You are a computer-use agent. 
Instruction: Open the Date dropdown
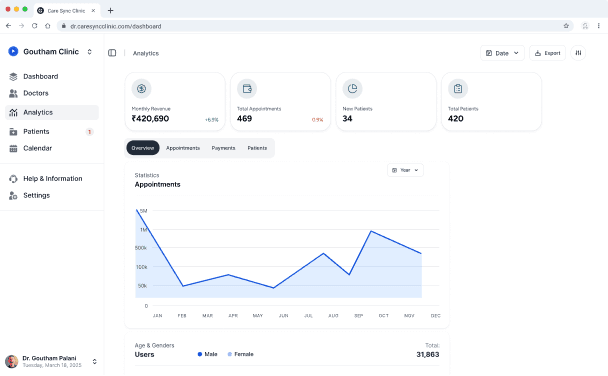(502, 53)
